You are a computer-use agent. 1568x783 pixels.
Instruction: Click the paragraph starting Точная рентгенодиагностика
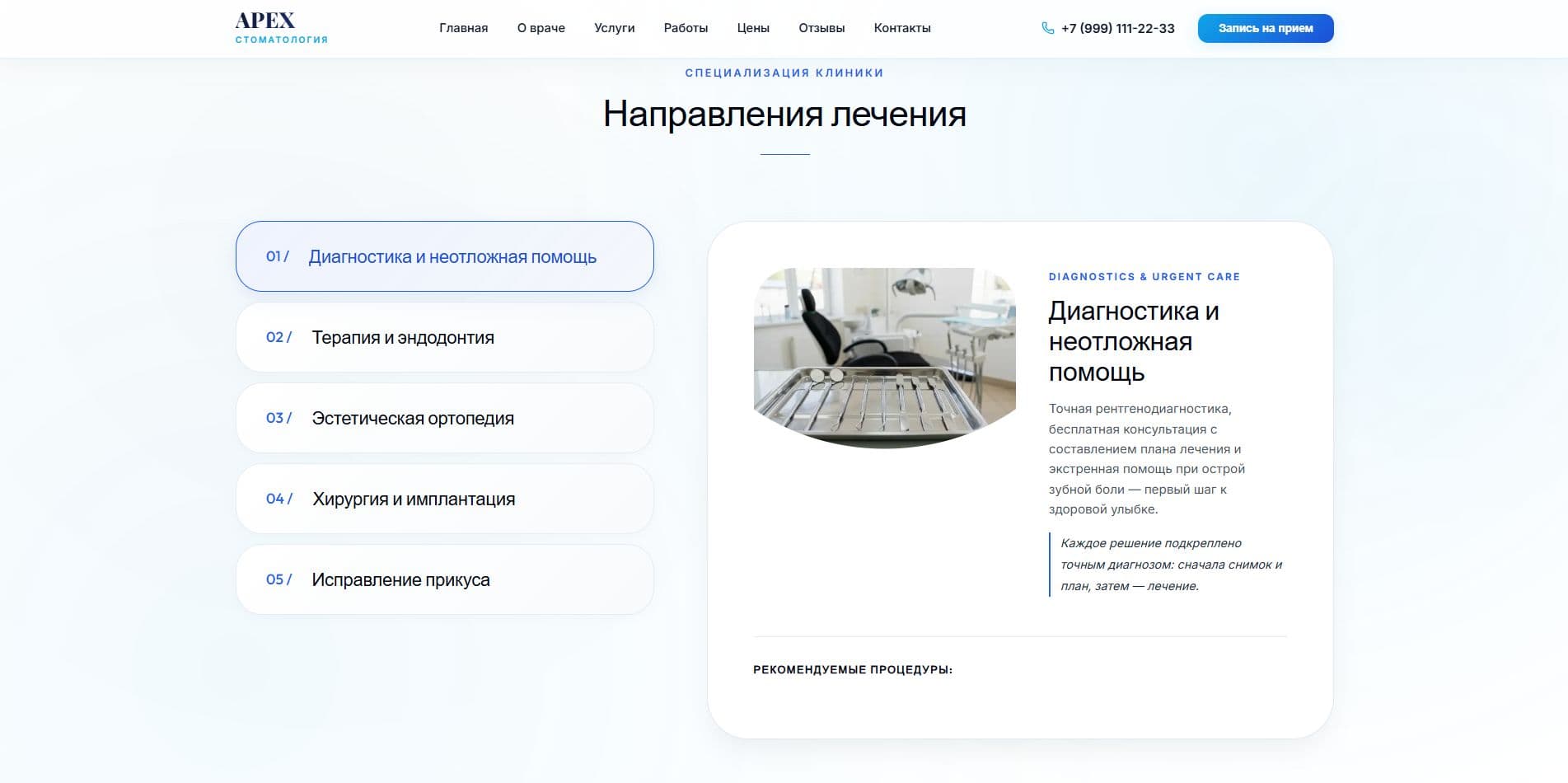[1147, 459]
